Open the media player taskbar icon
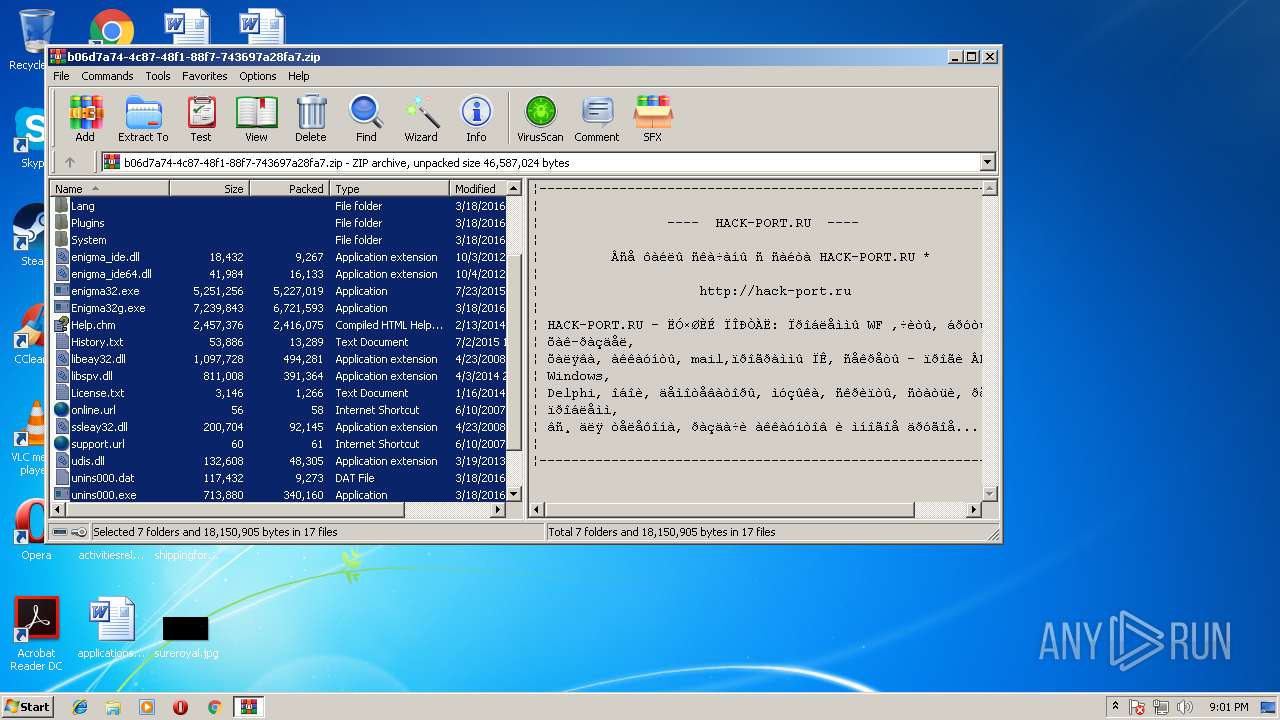The image size is (1280, 720). point(147,707)
